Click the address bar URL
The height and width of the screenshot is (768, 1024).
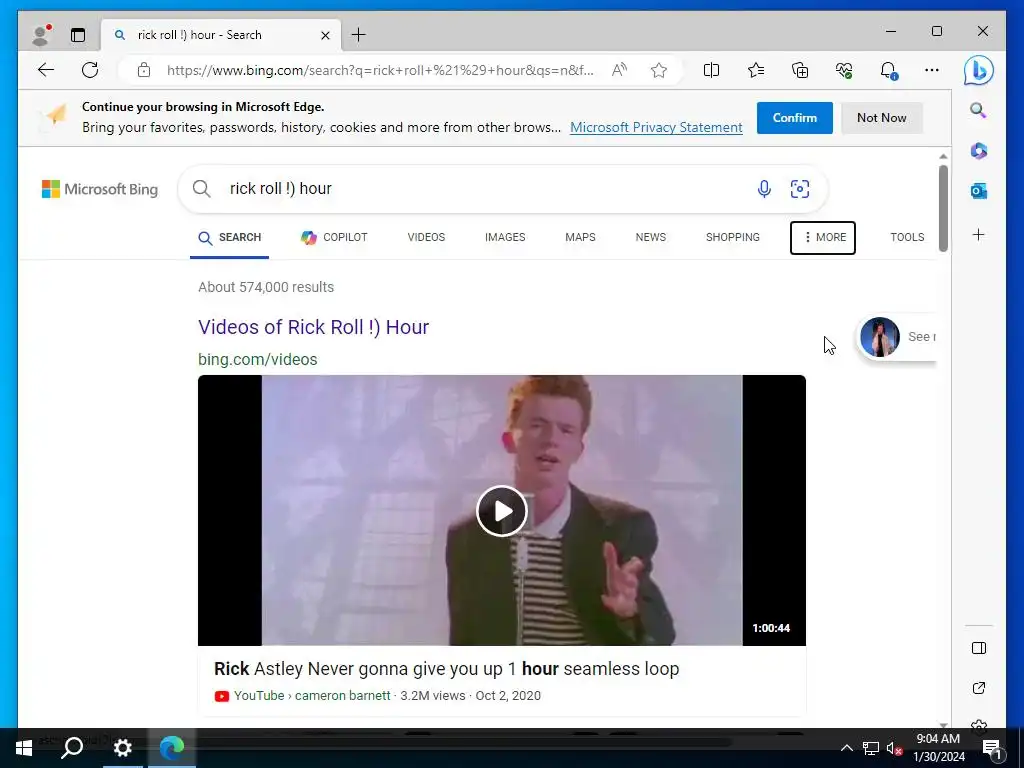[x=380, y=70]
